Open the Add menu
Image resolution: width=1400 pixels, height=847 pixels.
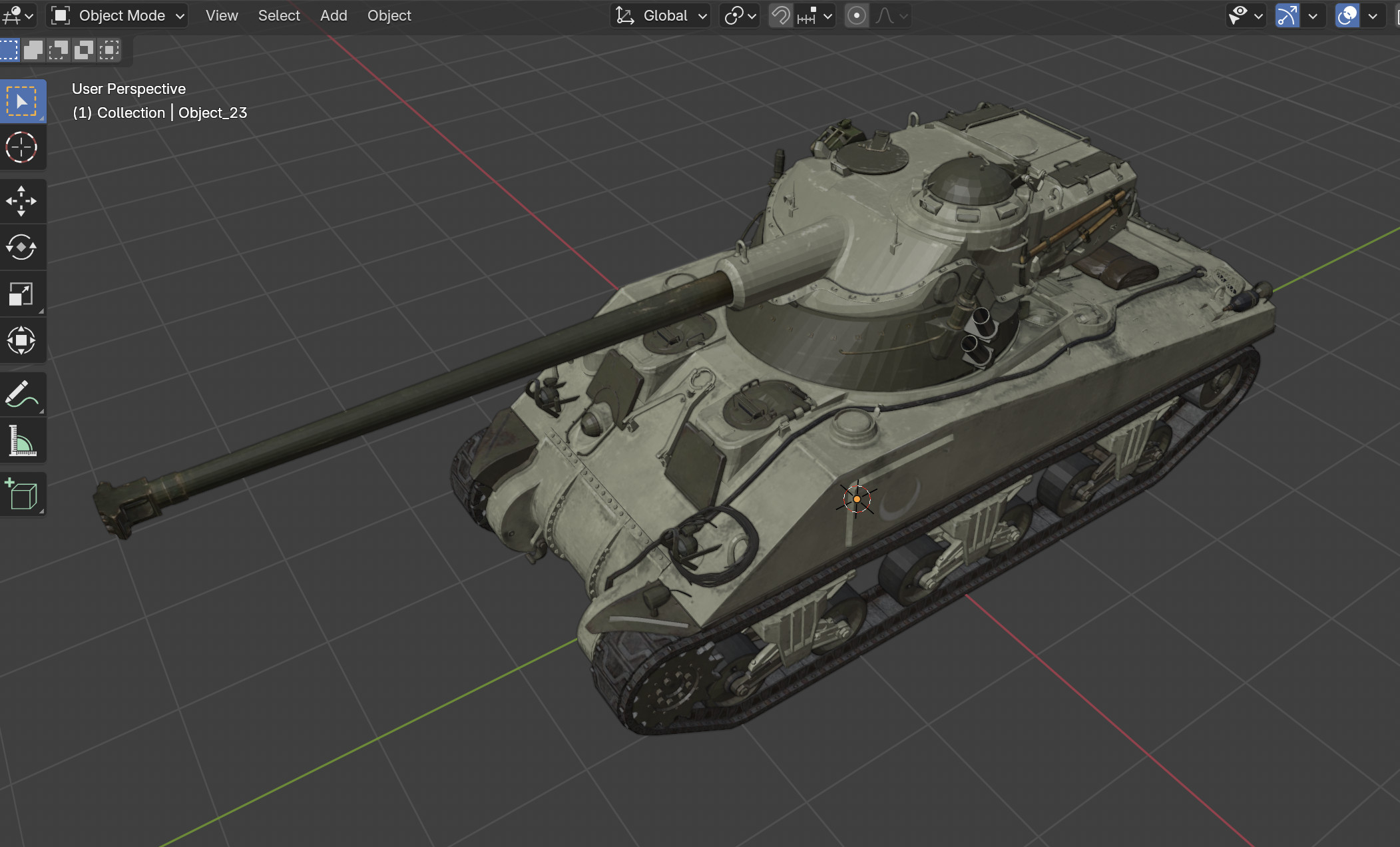coord(334,15)
